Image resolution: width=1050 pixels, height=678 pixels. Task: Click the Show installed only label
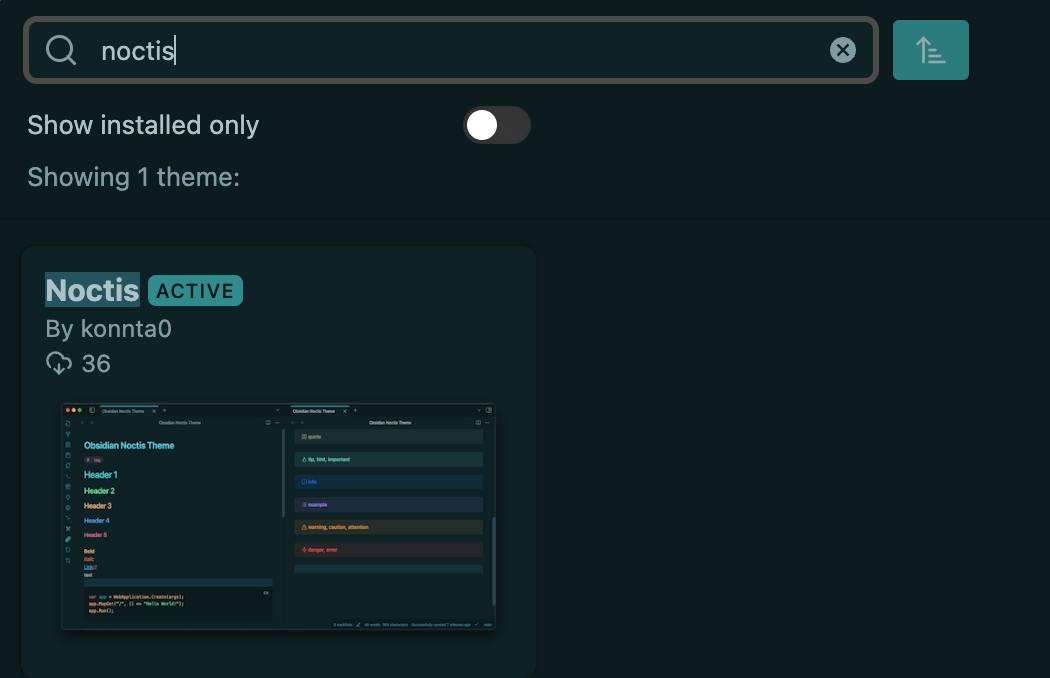[143, 125]
